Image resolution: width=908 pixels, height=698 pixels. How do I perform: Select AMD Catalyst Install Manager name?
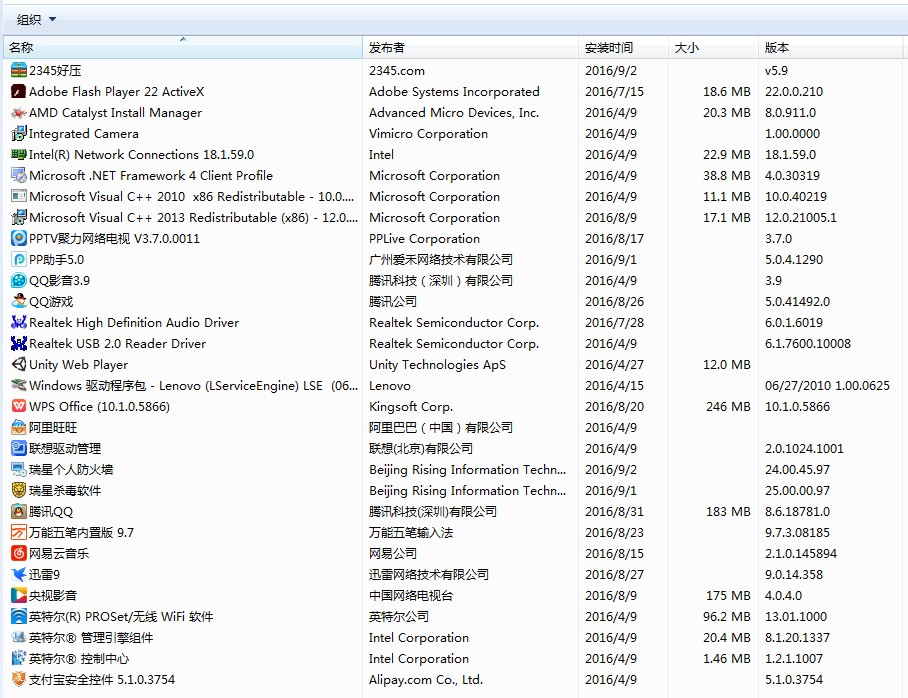115,112
